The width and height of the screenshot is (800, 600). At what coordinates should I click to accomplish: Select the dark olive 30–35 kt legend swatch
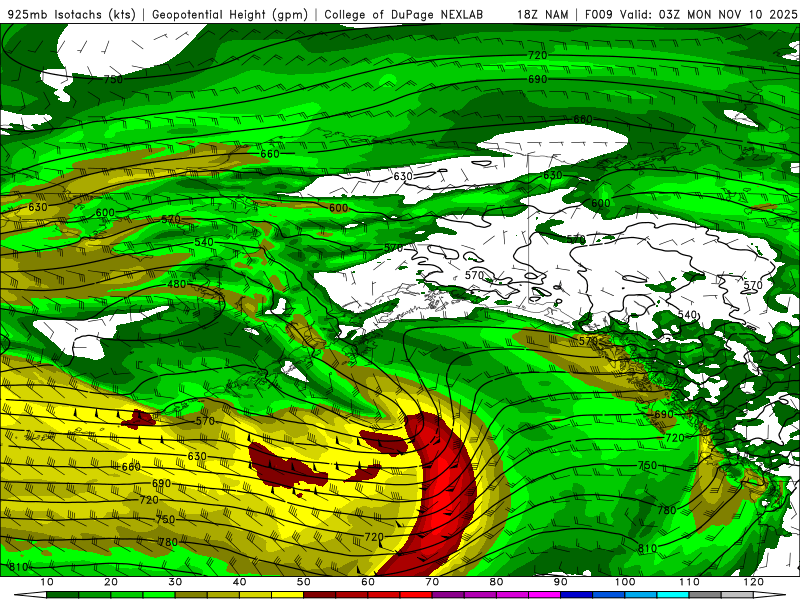coord(191,595)
